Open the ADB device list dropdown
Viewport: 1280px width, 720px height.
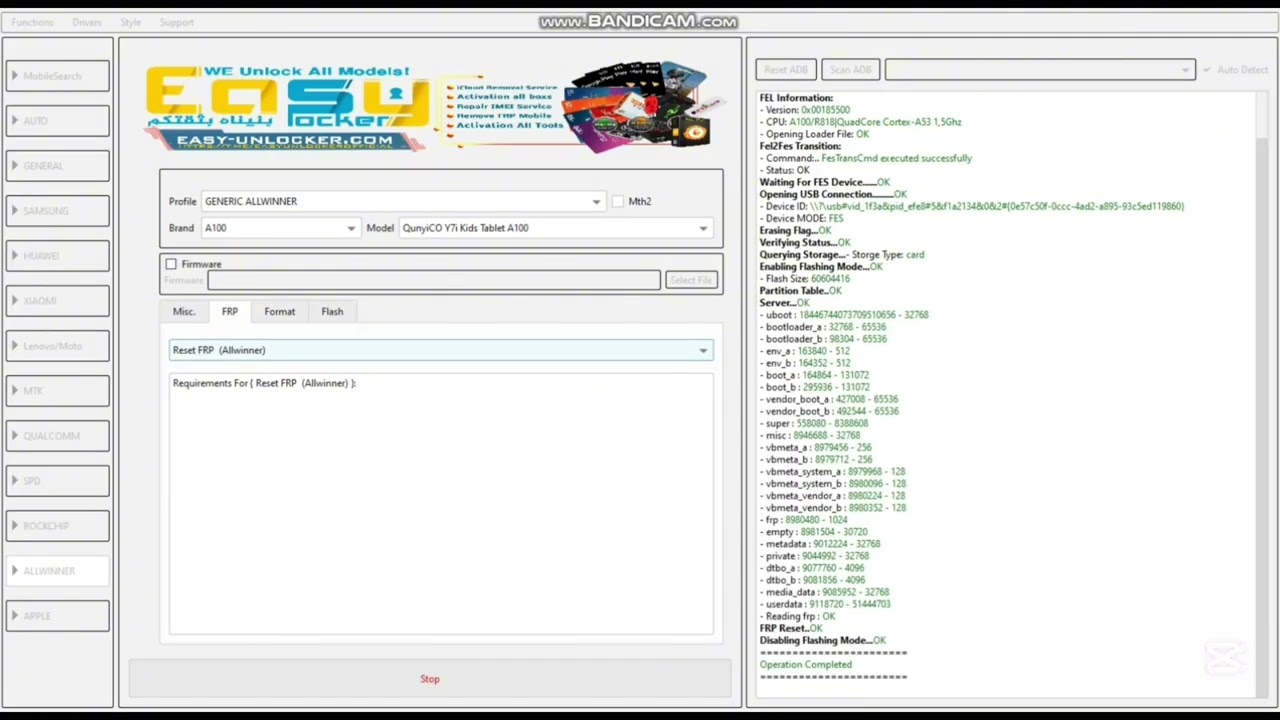tap(1040, 70)
